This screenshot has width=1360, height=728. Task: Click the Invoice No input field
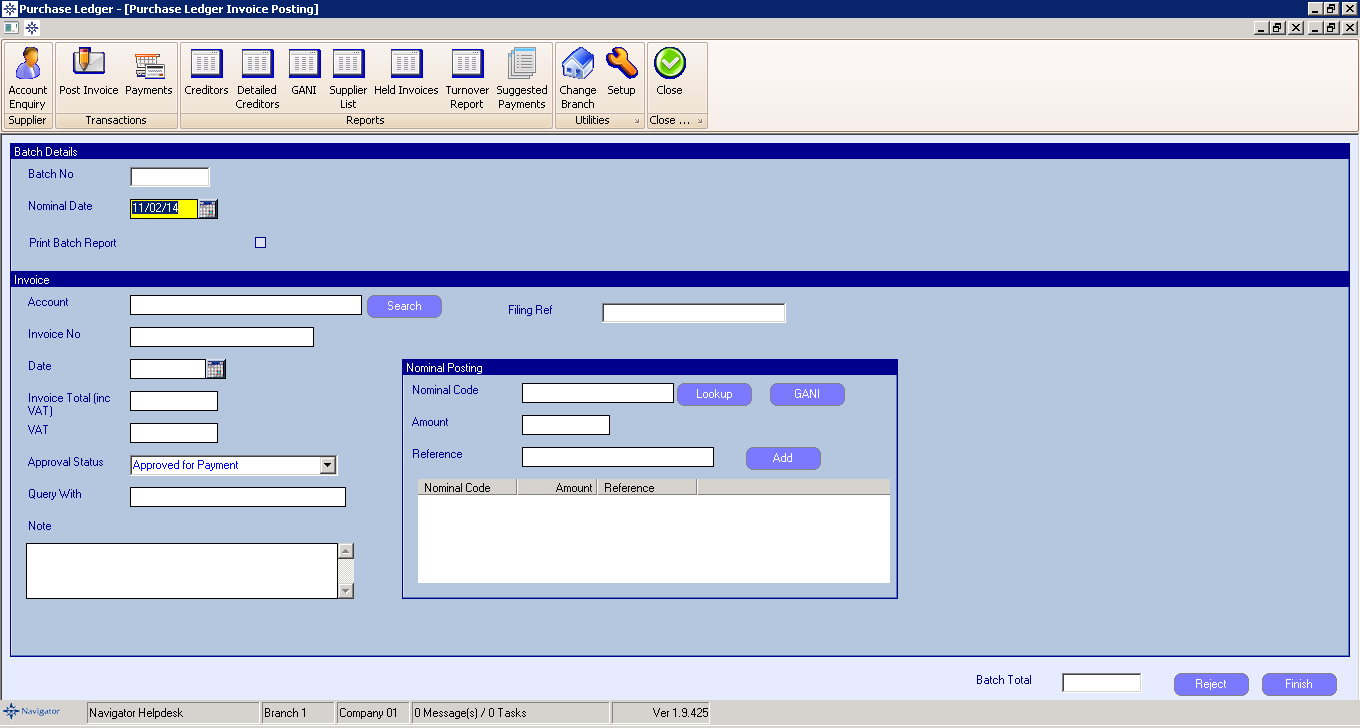tap(222, 337)
